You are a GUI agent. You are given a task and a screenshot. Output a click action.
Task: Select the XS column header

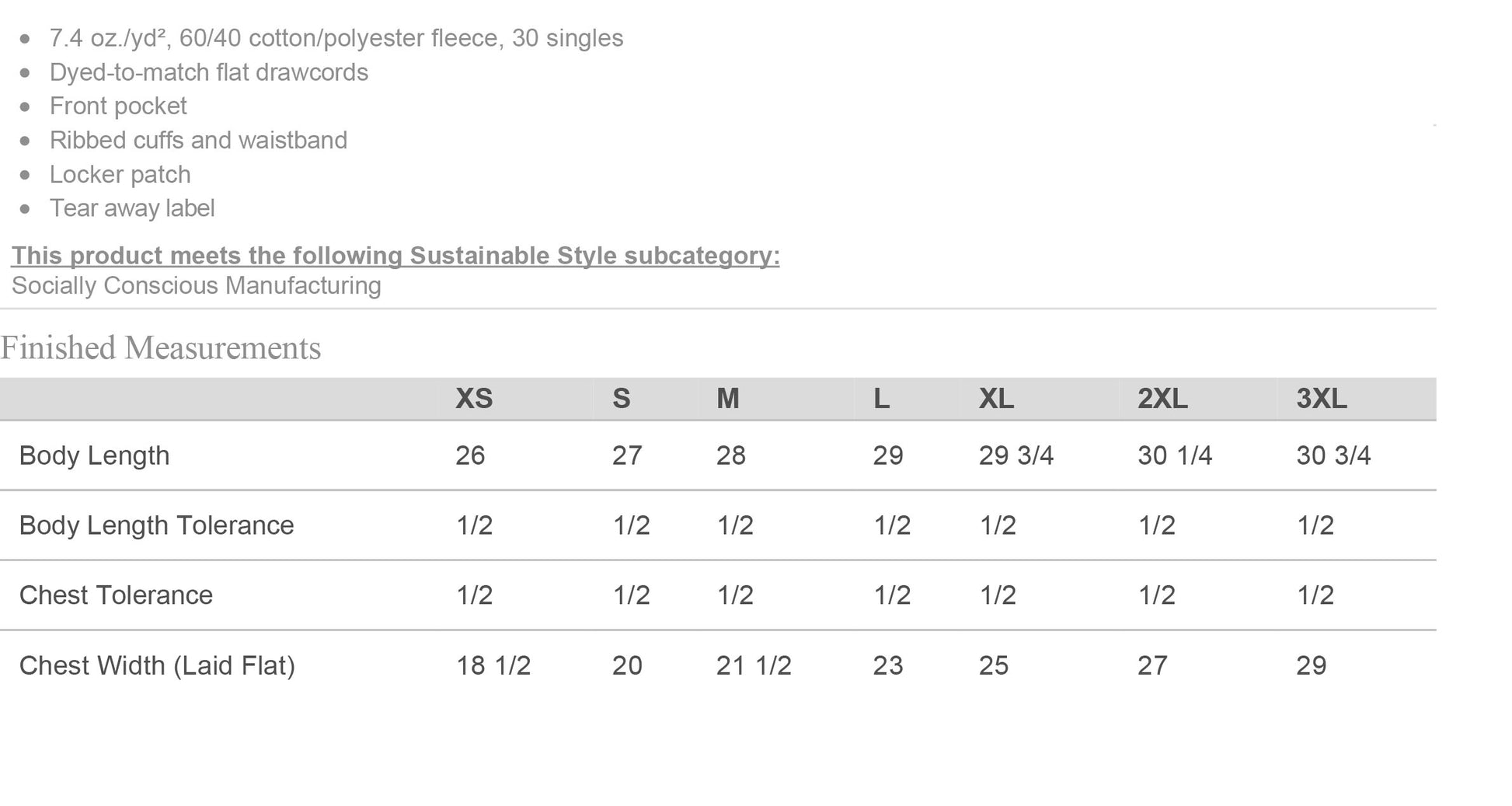474,399
